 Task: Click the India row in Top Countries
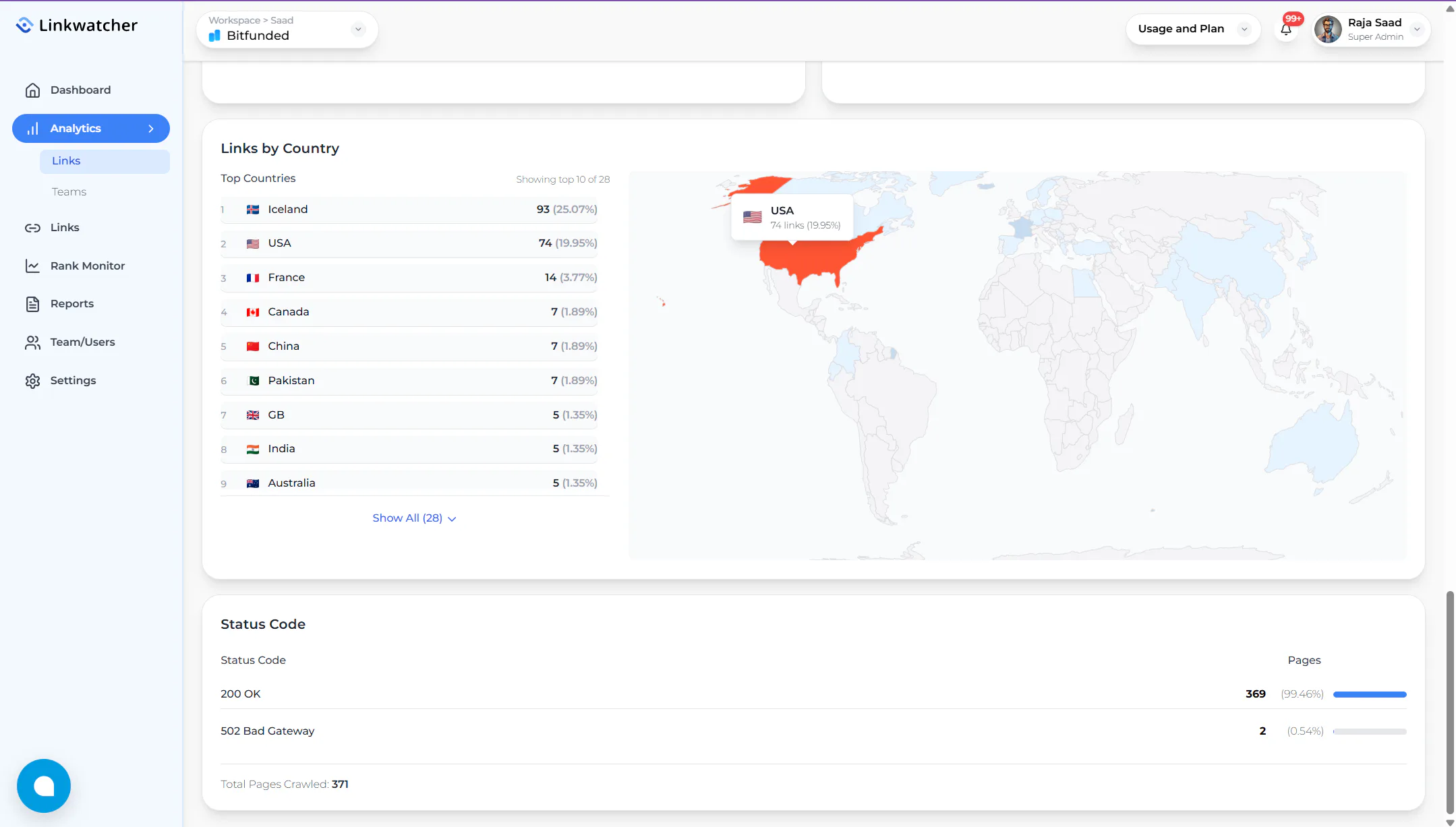[409, 449]
